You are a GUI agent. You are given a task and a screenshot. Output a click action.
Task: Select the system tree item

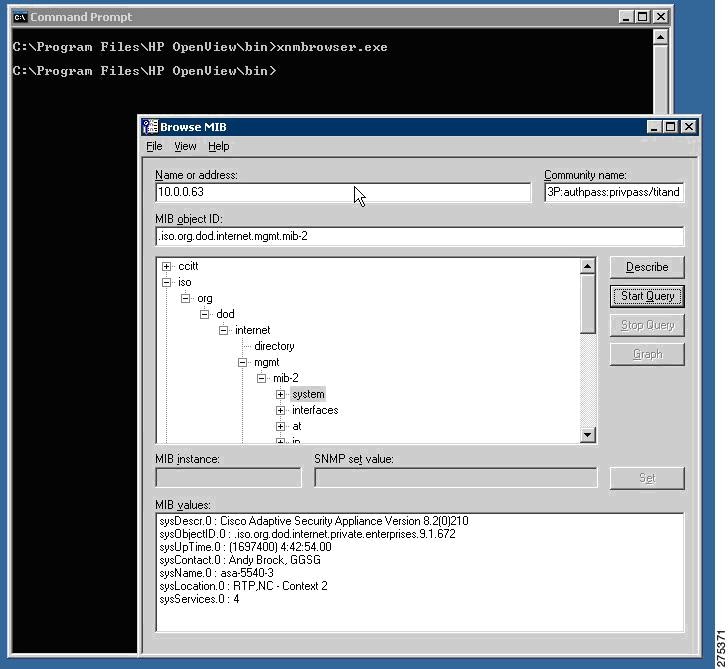[308, 394]
